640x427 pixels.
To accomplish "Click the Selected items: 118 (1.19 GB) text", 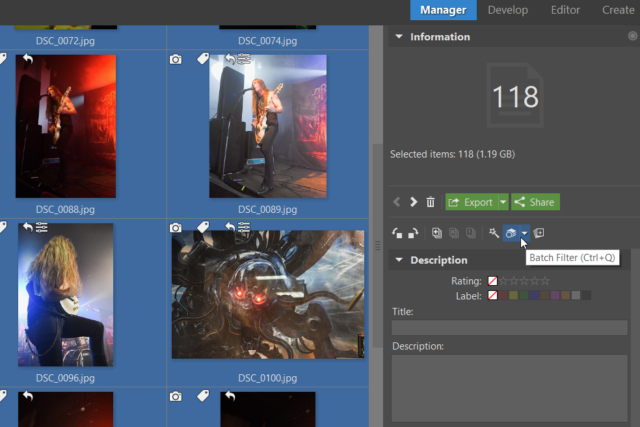I will click(453, 154).
